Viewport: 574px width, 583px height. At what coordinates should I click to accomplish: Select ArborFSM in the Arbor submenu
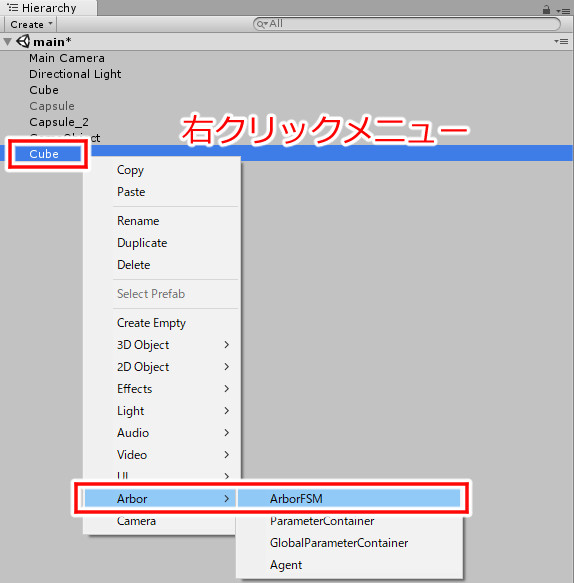coord(349,498)
